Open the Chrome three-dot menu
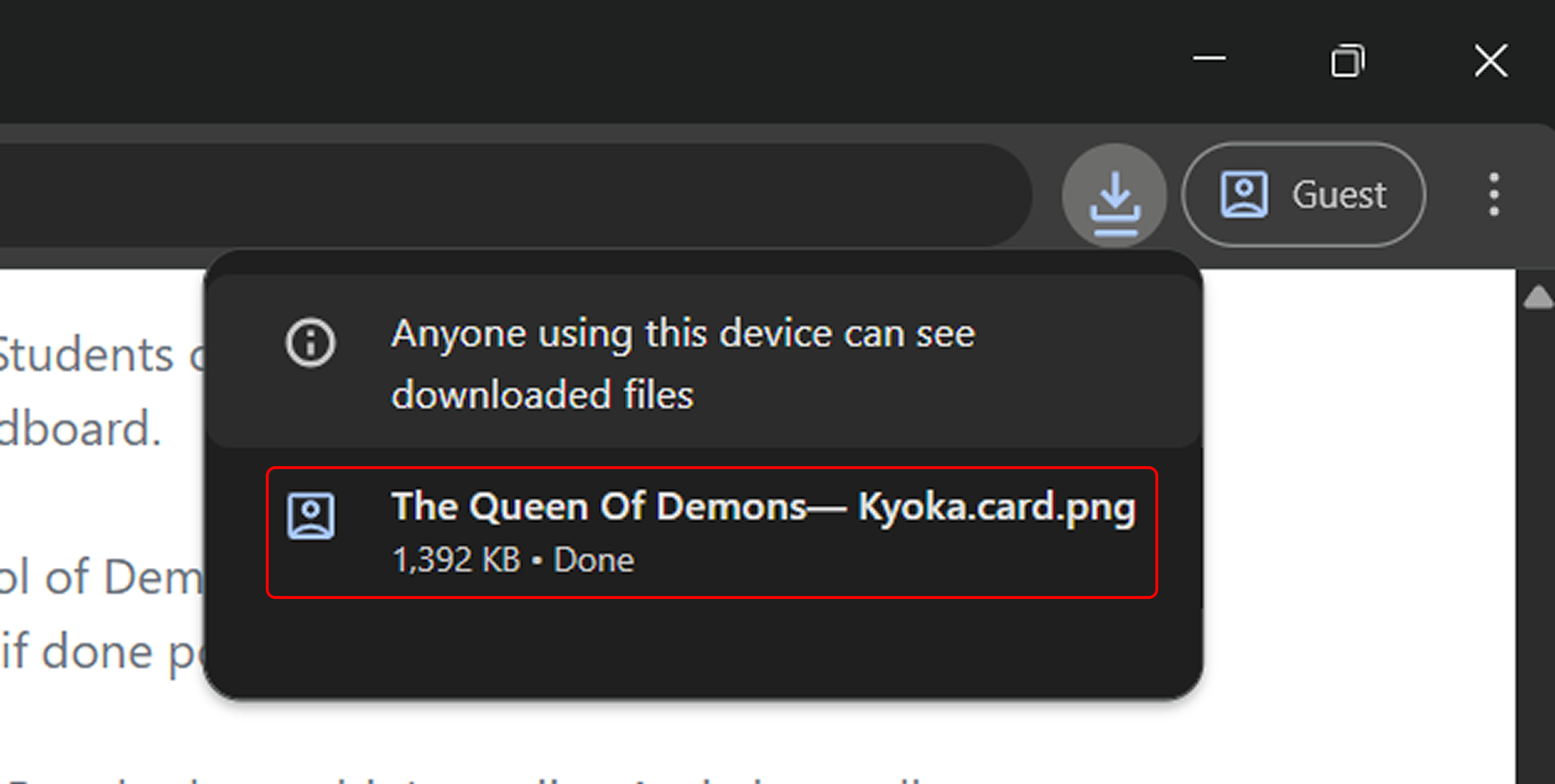Screen dimensions: 1555x784 1494,195
